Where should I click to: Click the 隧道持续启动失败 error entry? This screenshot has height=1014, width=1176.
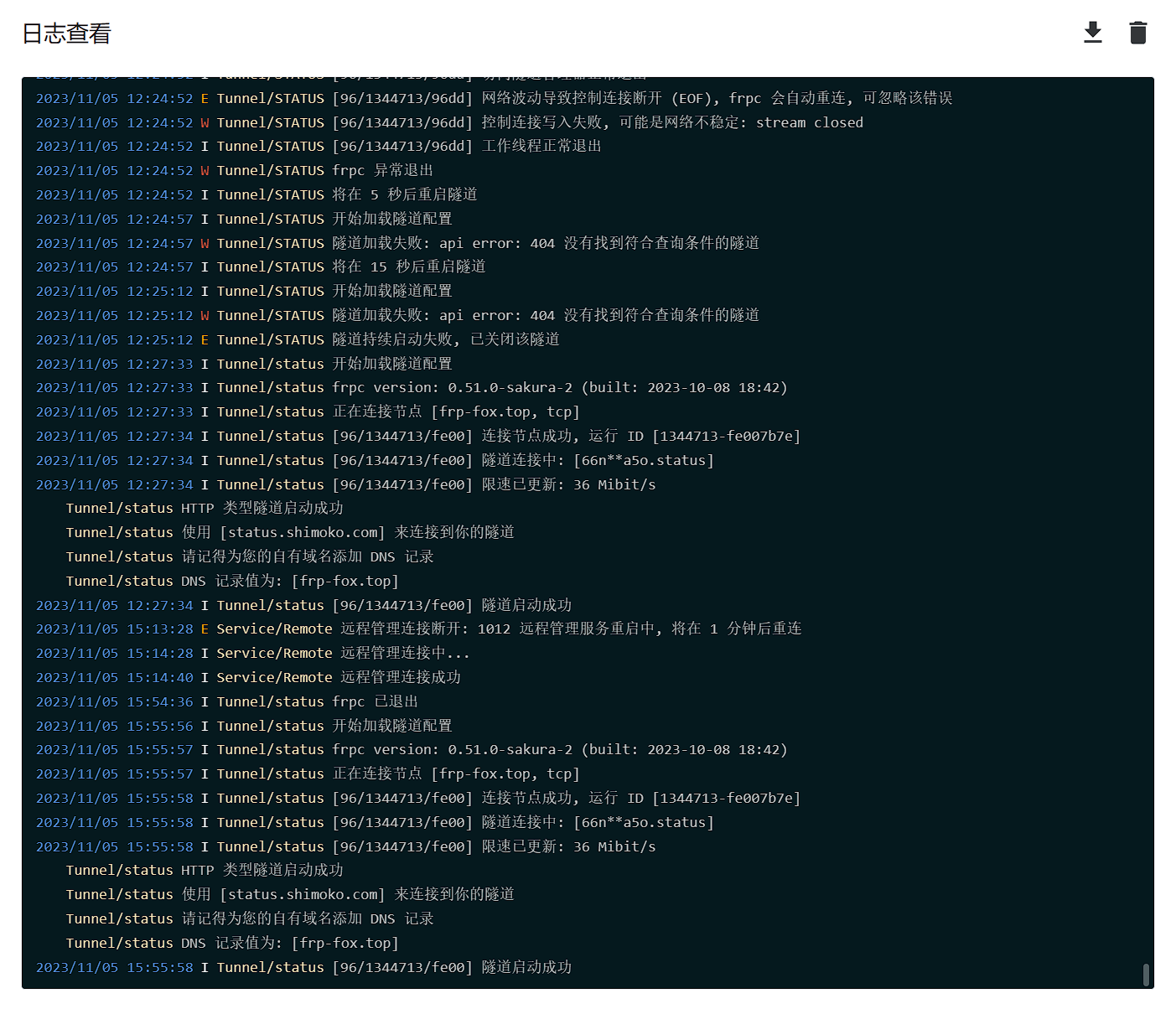pos(298,339)
